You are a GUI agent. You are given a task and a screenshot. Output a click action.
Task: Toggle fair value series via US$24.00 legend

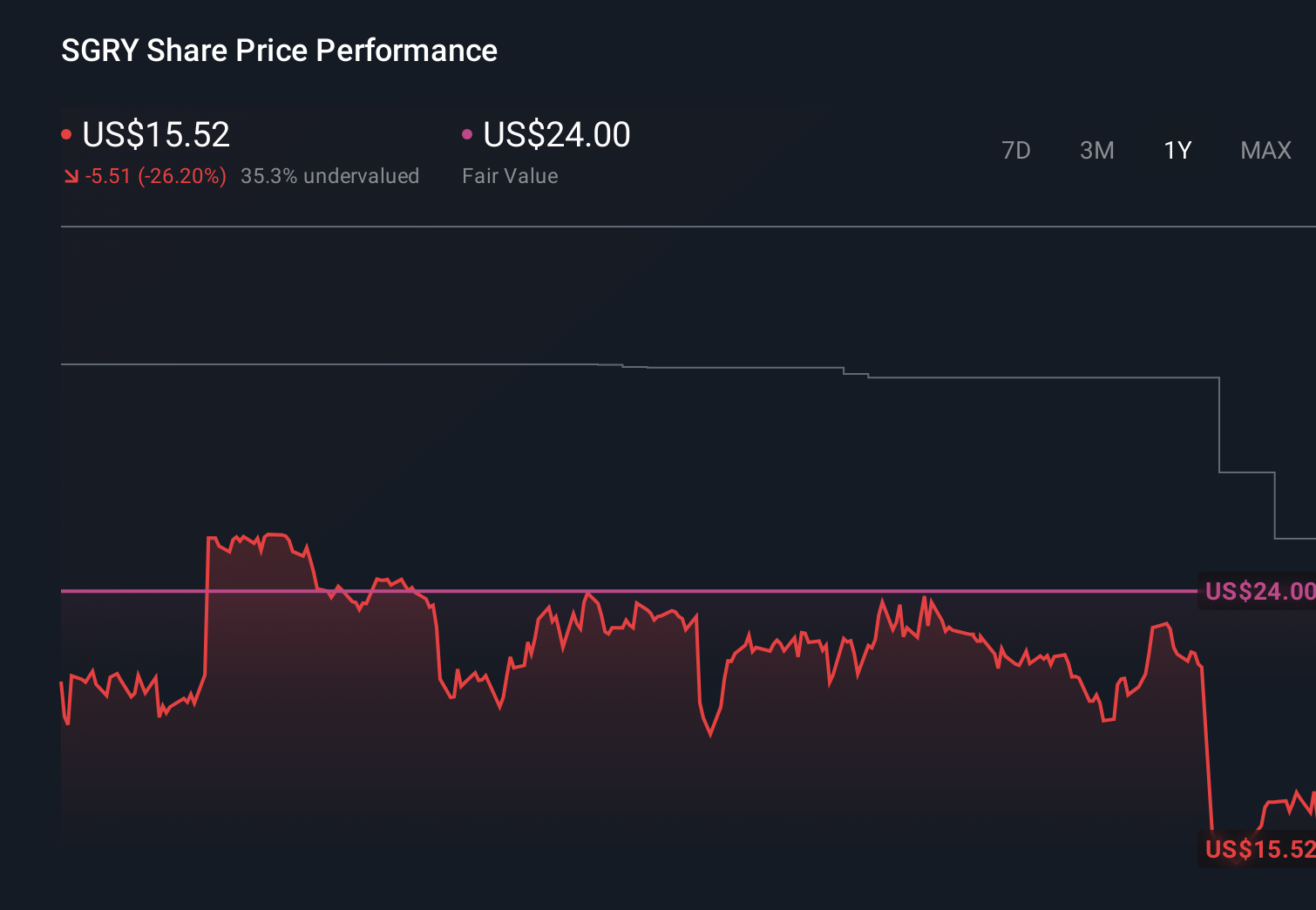556,134
